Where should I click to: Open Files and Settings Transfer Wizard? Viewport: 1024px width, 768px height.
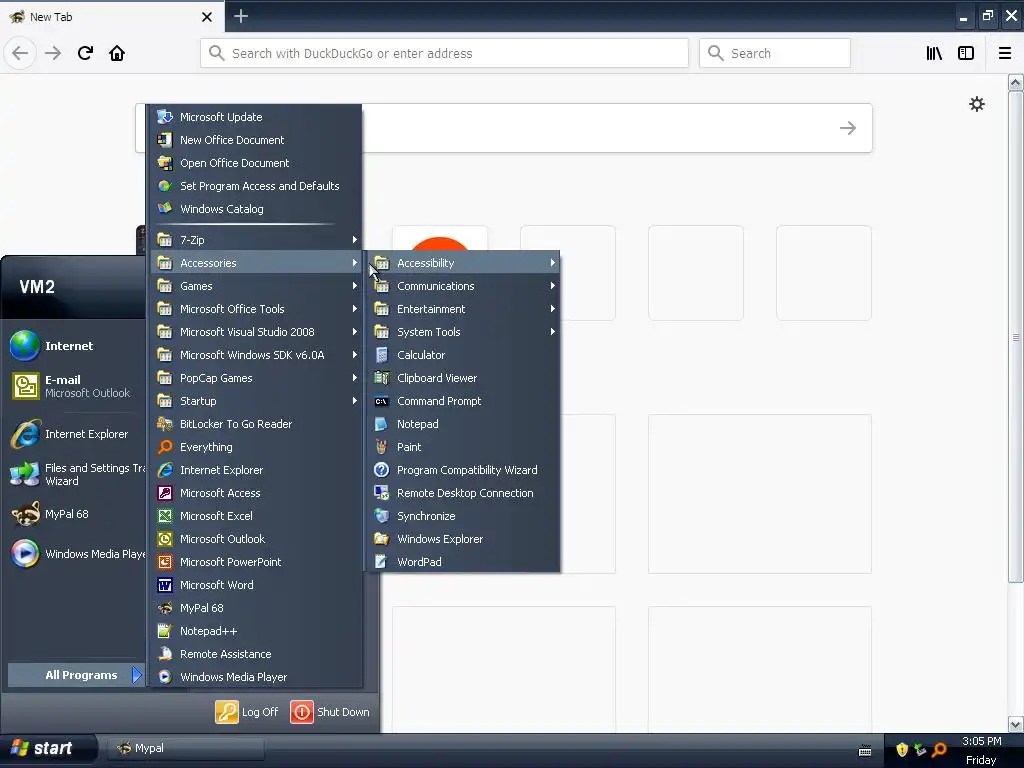[x=75, y=474]
